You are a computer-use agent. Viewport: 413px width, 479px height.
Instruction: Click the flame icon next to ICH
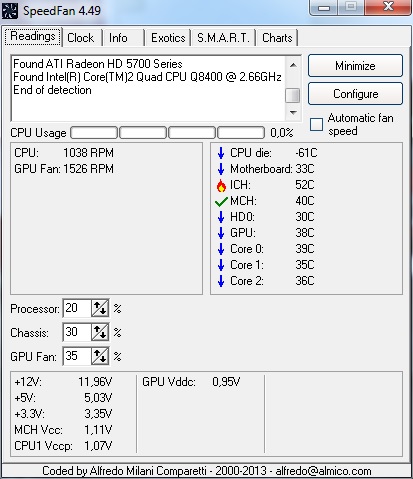(x=221, y=185)
